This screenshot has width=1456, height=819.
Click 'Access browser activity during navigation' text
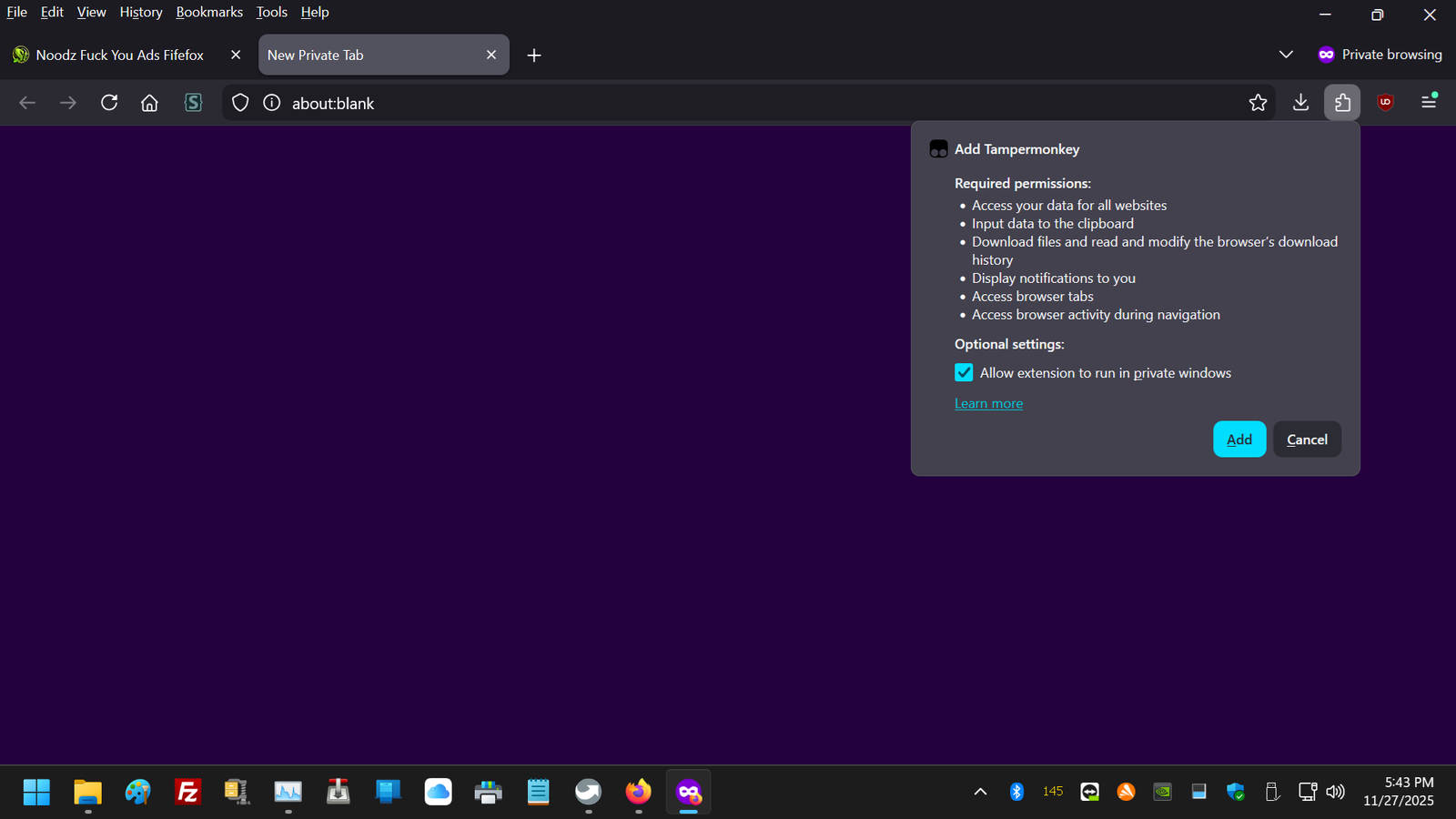(x=1096, y=315)
